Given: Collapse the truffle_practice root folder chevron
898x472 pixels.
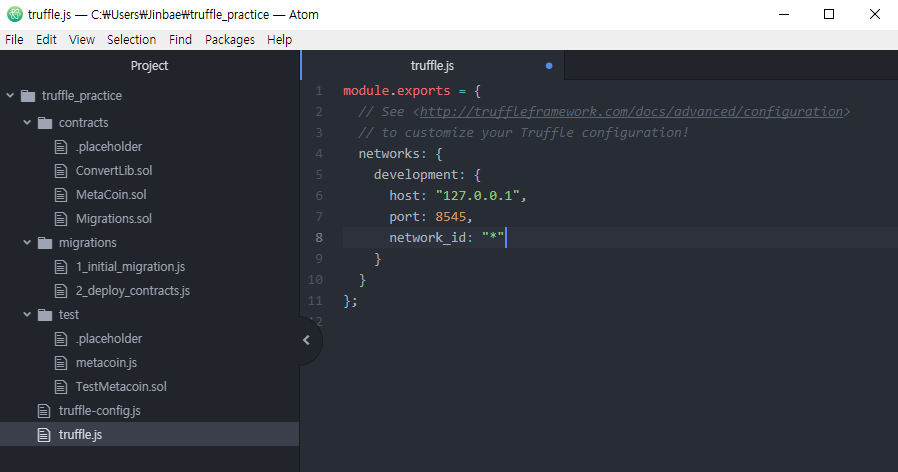Looking at the screenshot, I should coord(10,95).
